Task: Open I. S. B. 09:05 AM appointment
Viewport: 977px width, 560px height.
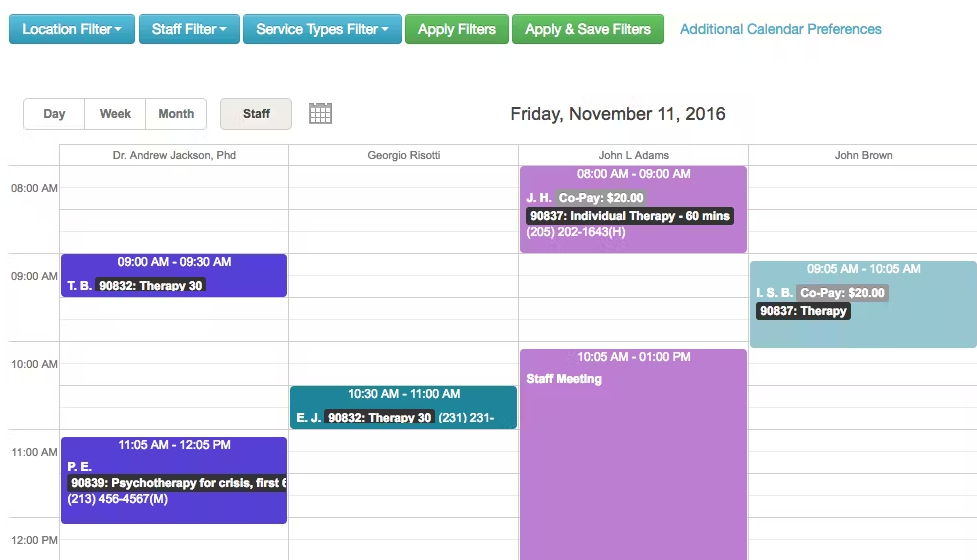Action: [863, 304]
